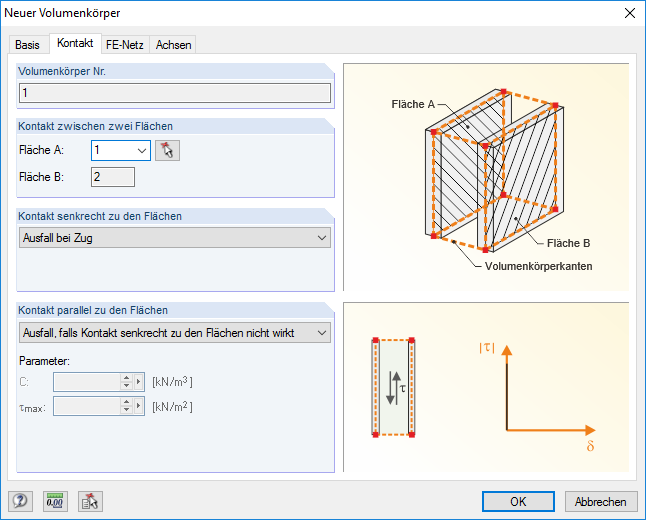This screenshot has height=520, width=646.
Task: Click the C parameter input field
Action: tap(87, 381)
